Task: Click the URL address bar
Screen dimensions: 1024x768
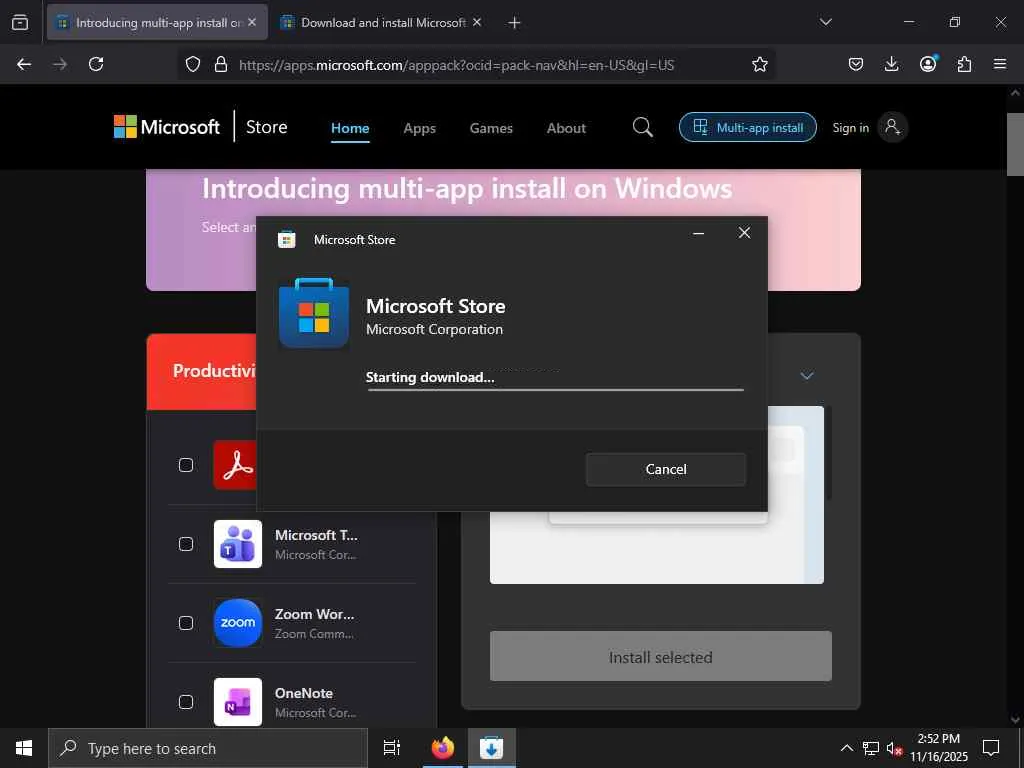Action: (457, 65)
